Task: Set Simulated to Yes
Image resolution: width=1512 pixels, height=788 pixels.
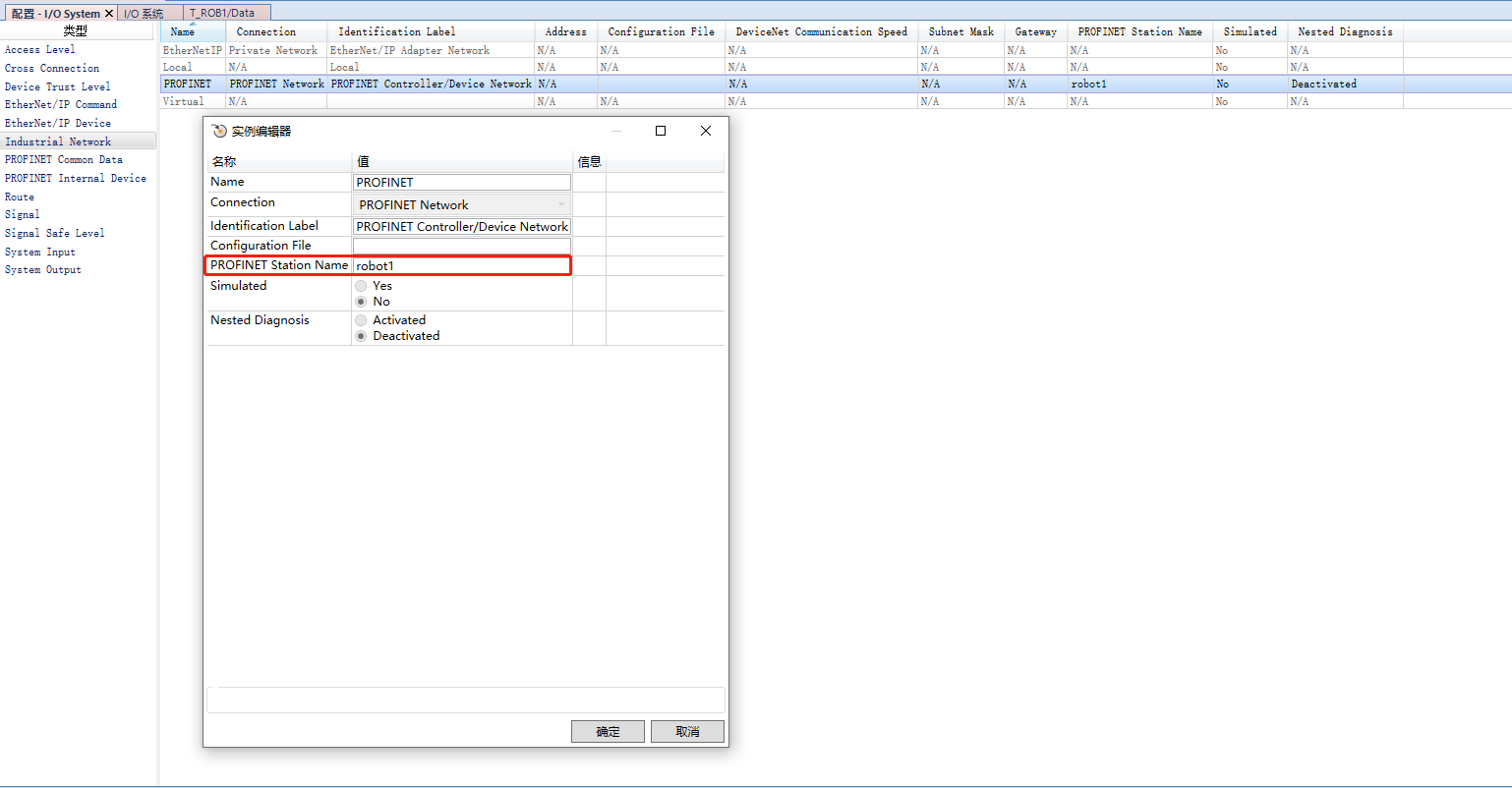Action: [361, 286]
